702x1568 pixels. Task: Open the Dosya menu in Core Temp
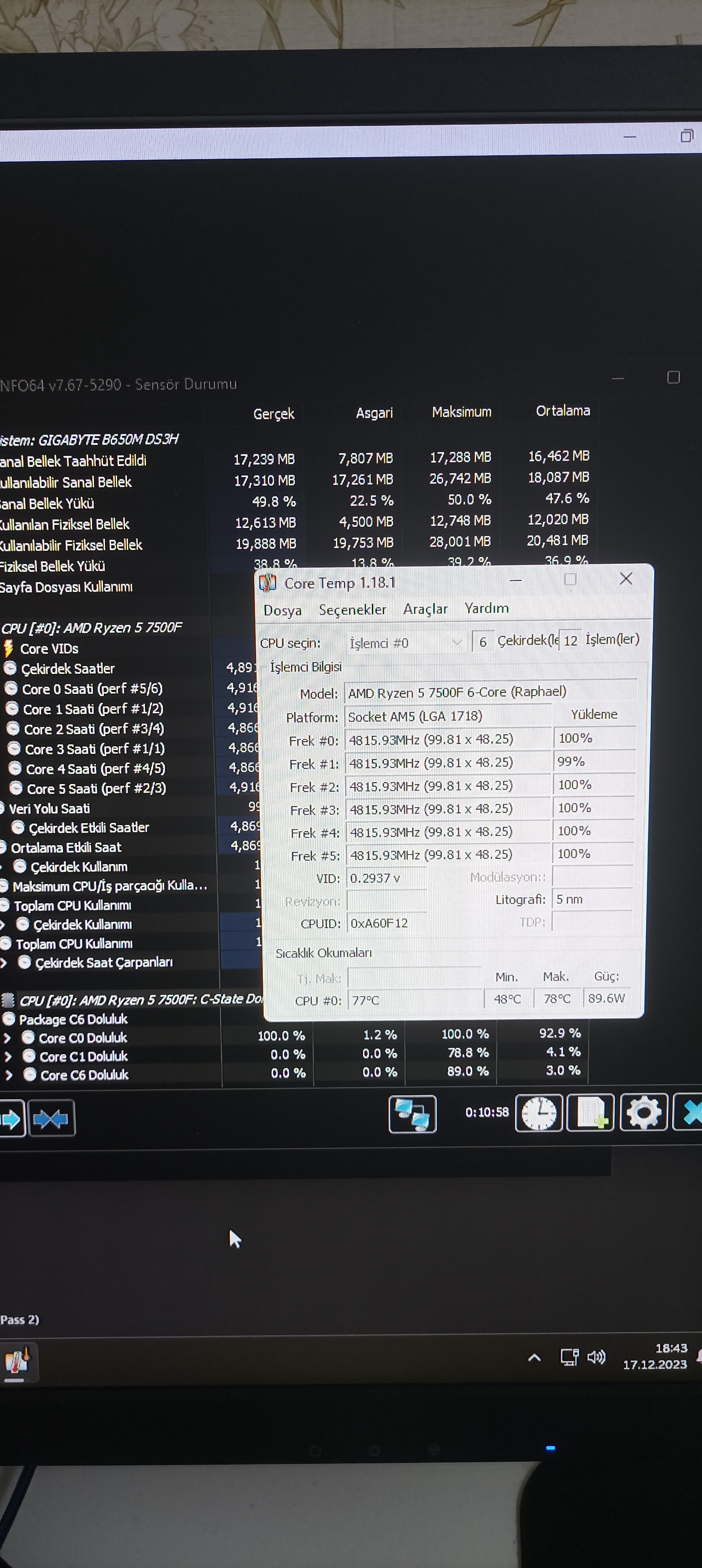(282, 610)
